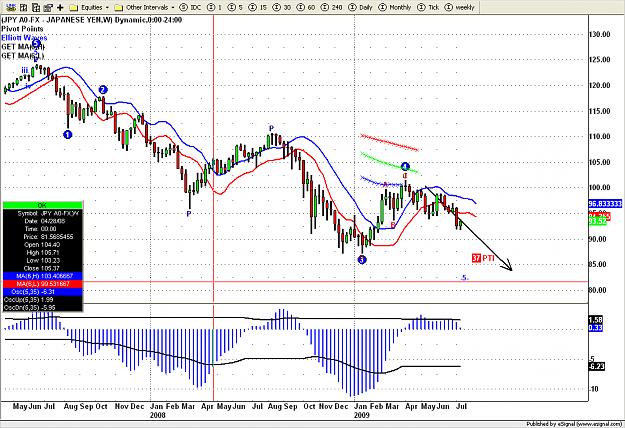This screenshot has height=428, width=625.
Task: Click the Elliott Waves study label
Action: click(x=24, y=38)
